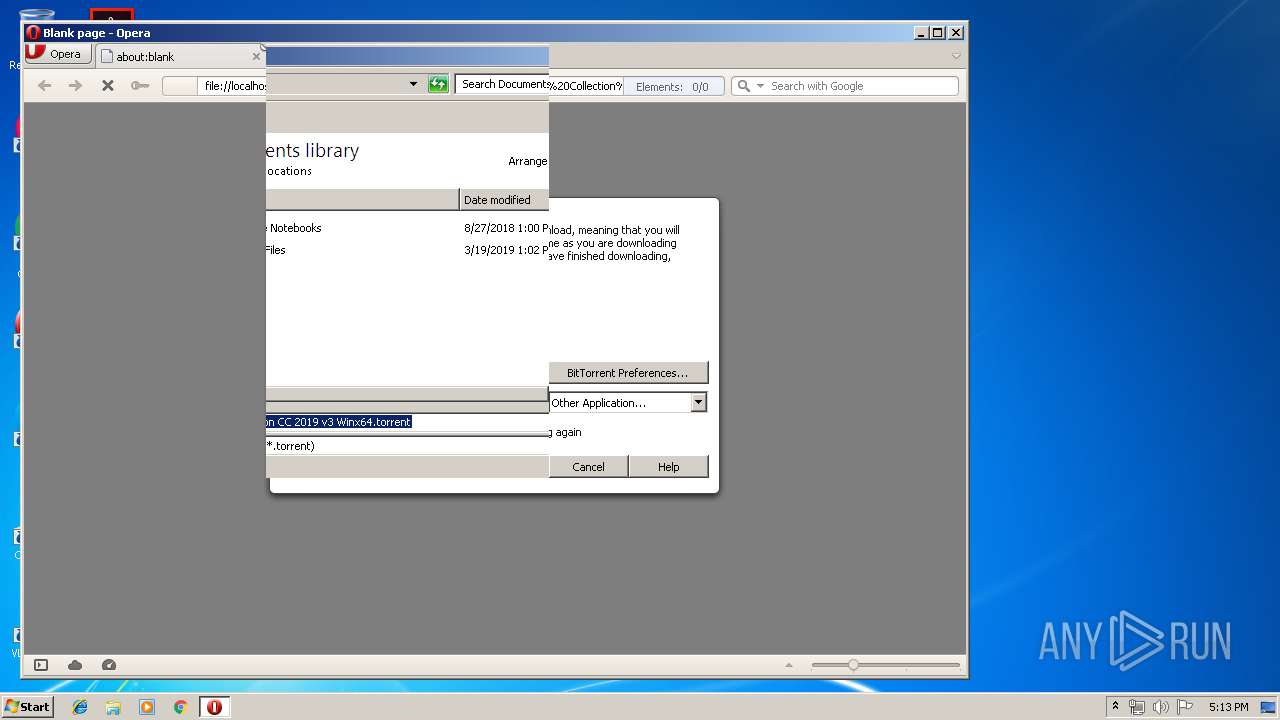Open the search engine magnifier dropdown
1280x720 pixels.
[750, 86]
